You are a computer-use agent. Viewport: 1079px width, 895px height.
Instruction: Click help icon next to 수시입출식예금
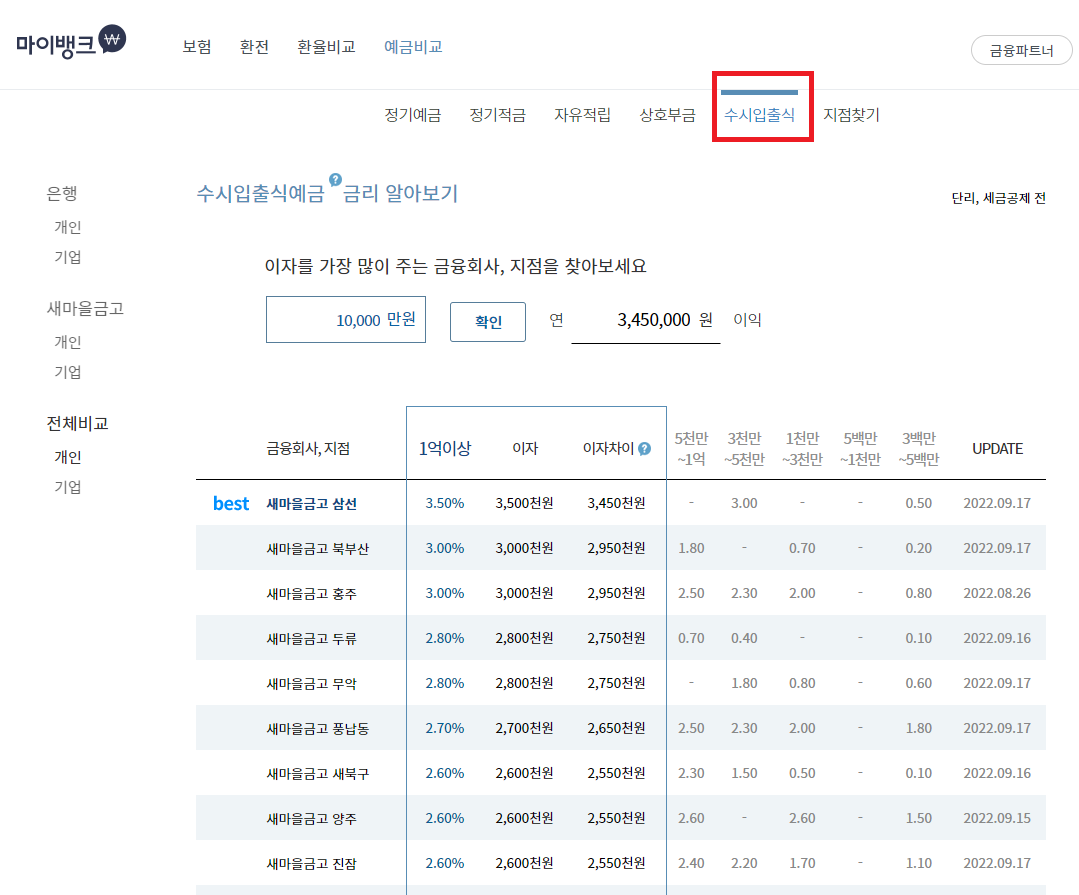(x=335, y=180)
